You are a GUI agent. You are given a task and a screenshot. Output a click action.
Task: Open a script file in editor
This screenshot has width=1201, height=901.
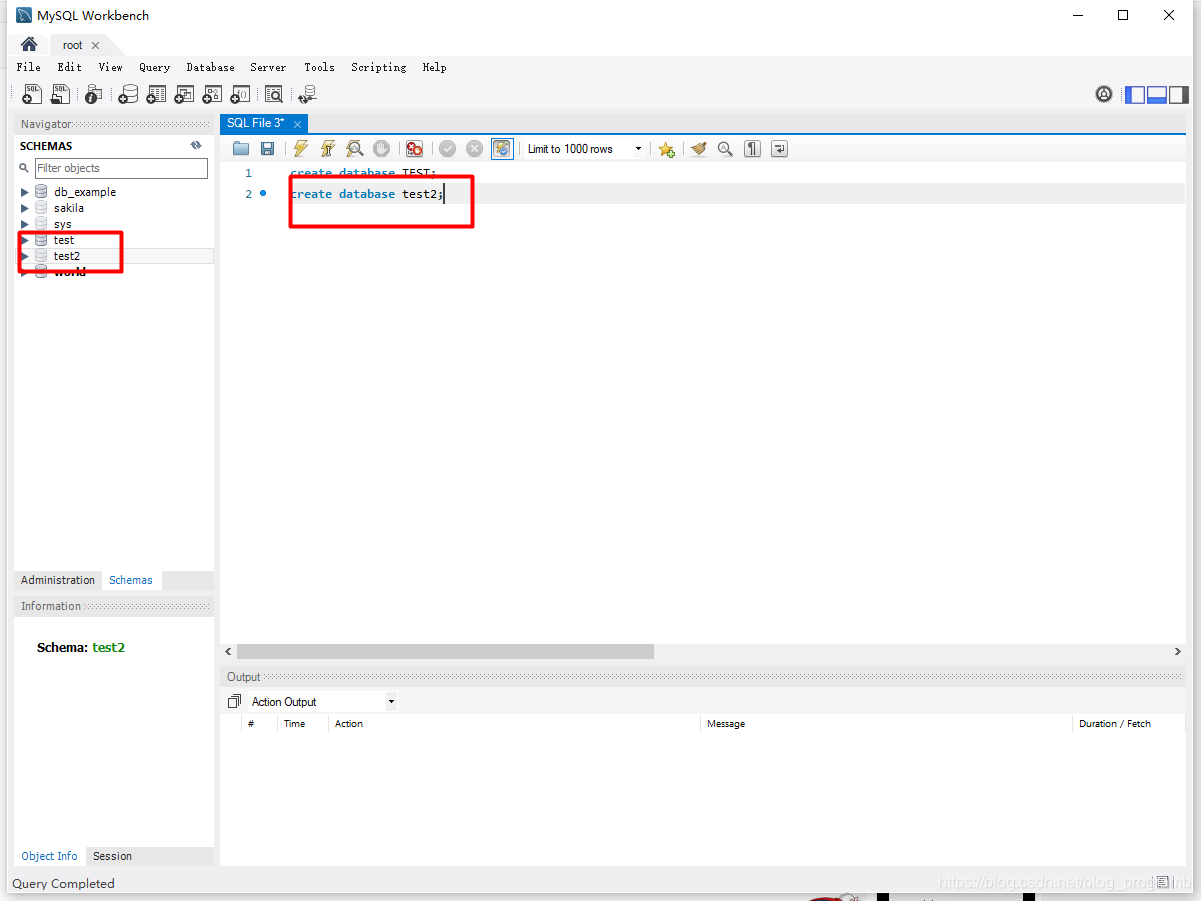point(241,149)
